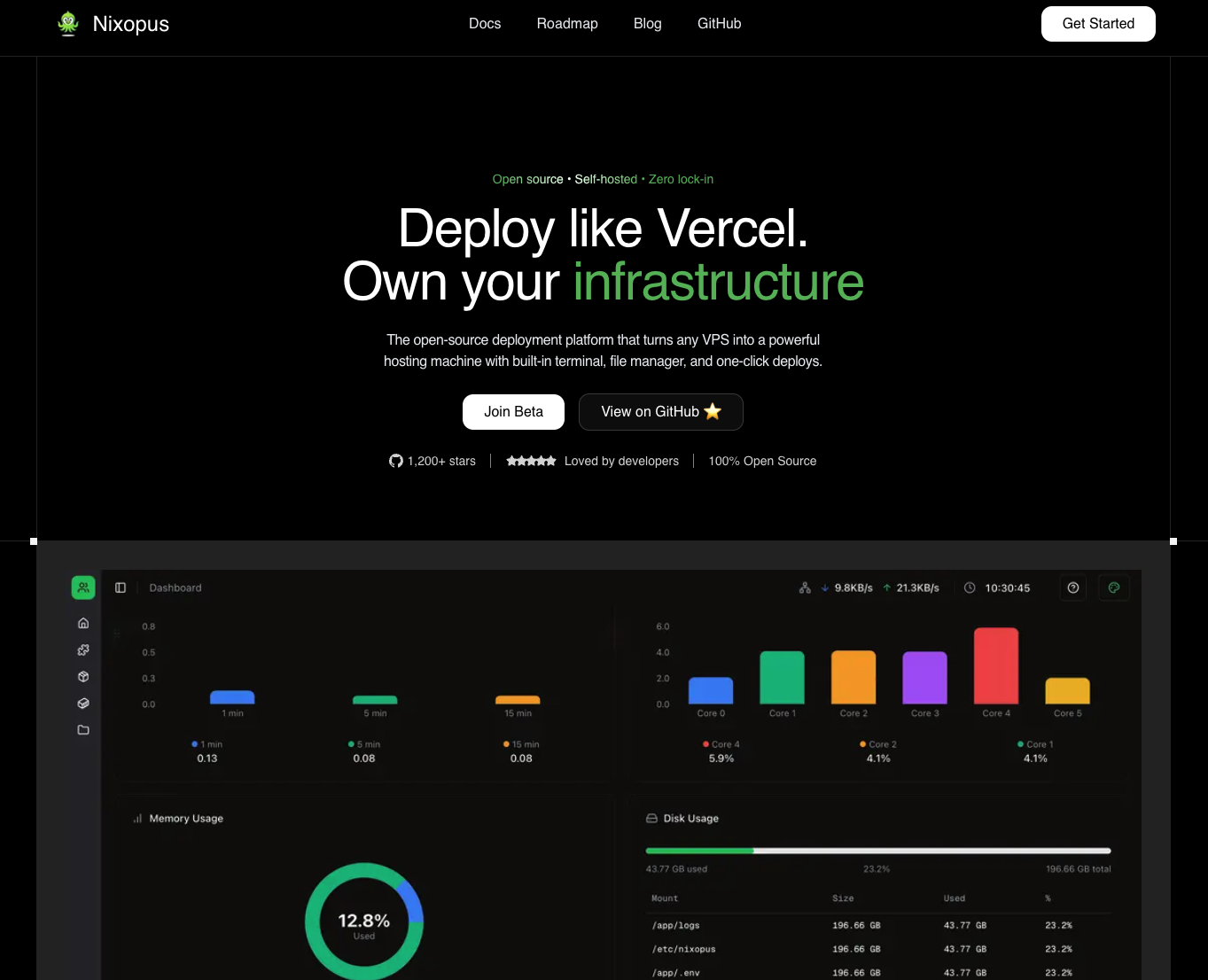
Task: Click the 1,200+ stars GitHub badge
Action: [433, 461]
